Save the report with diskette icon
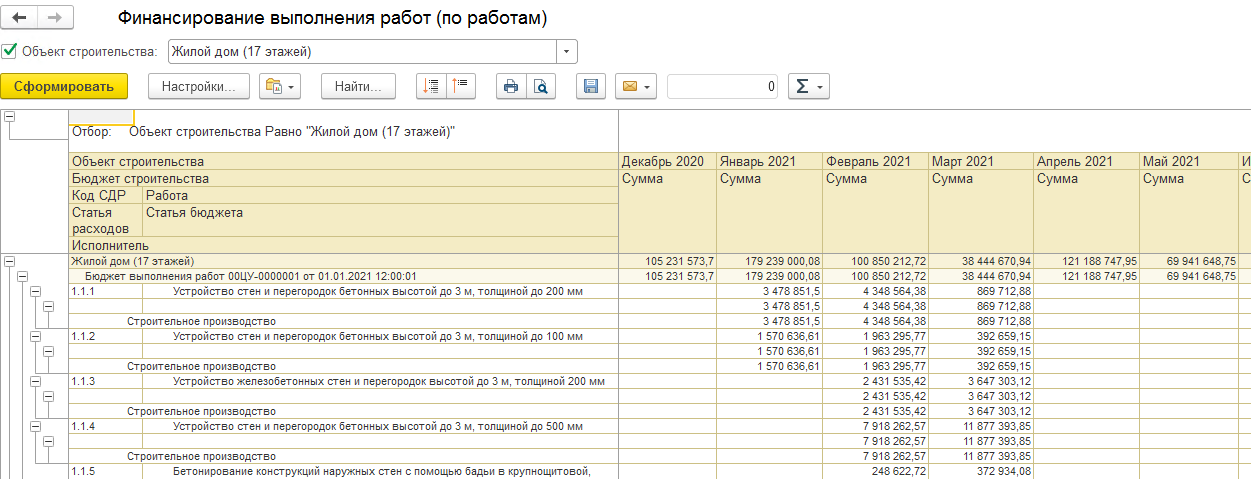Viewport: 1251px width, 479px height. point(591,87)
